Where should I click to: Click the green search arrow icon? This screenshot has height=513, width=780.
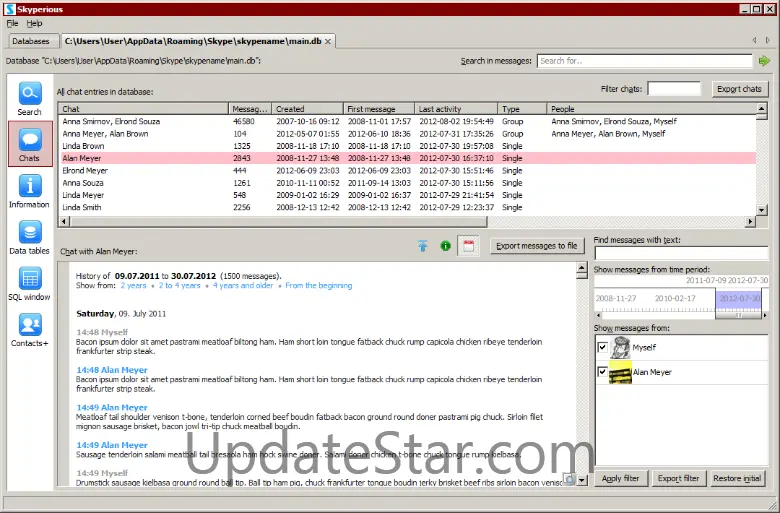pyautogui.click(x=764, y=61)
